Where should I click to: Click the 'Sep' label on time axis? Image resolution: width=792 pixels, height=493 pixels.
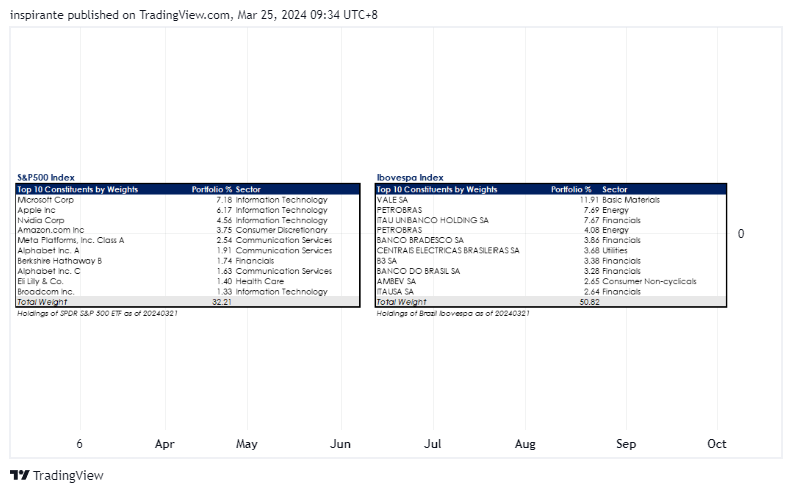point(626,443)
